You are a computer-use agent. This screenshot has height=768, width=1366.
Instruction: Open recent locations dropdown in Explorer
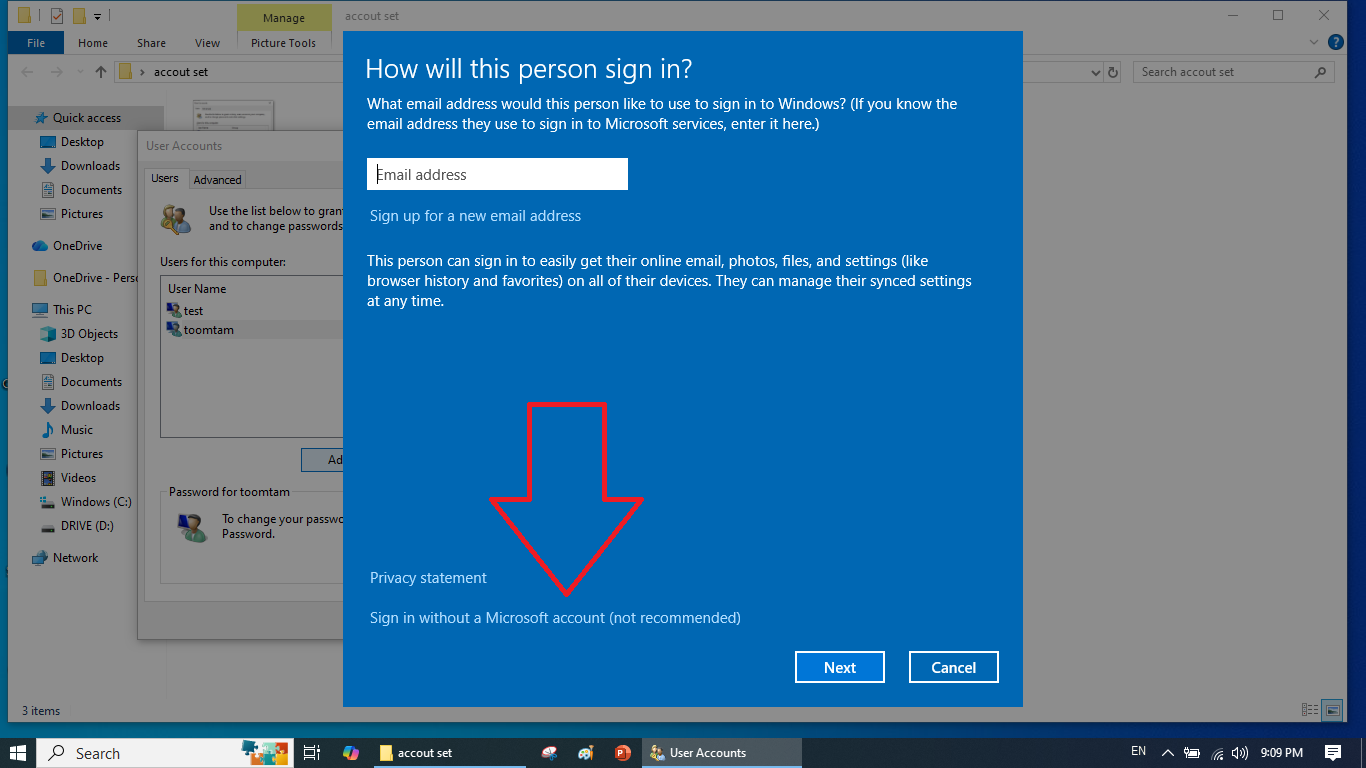click(79, 72)
